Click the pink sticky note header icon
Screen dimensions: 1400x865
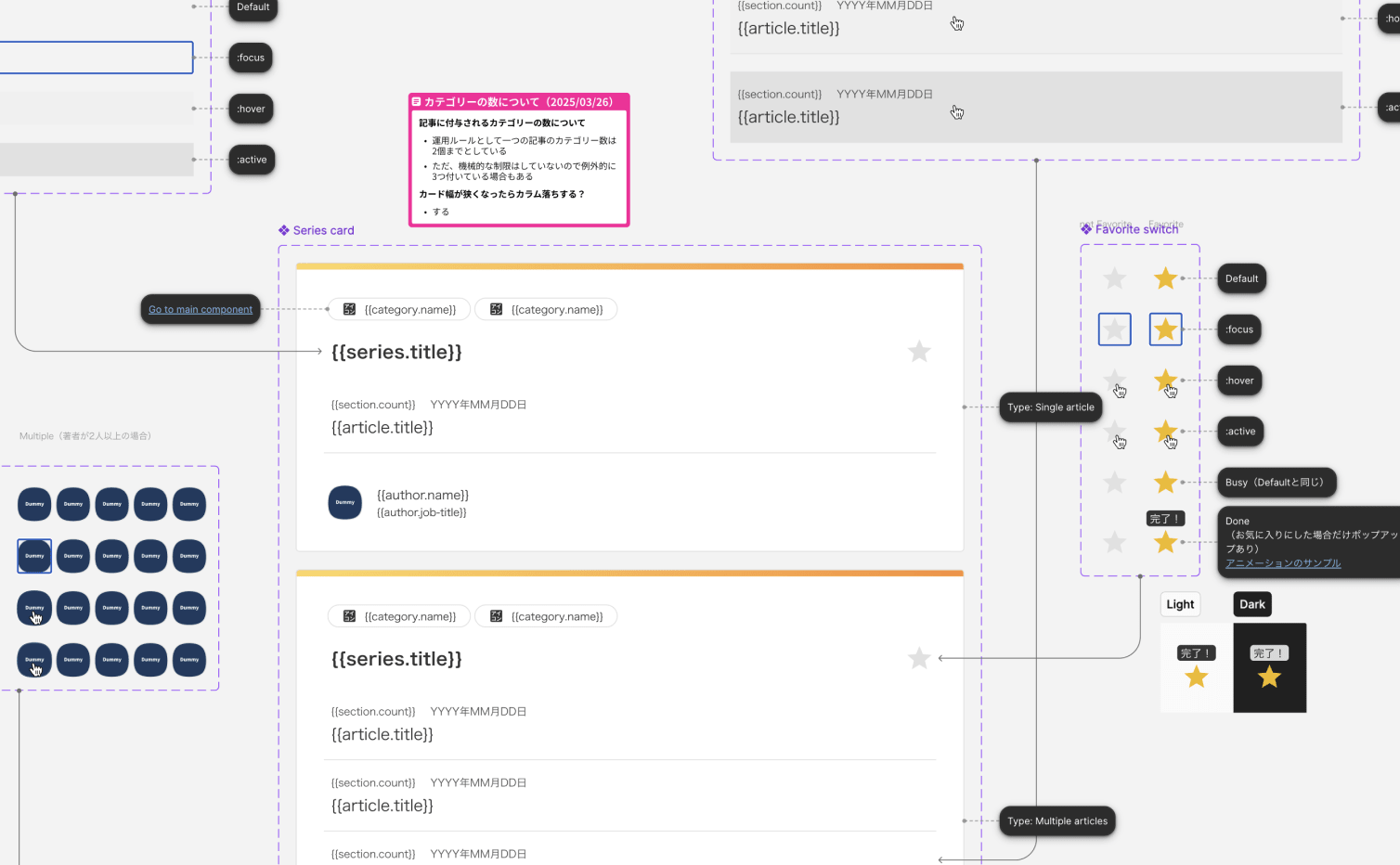pos(417,102)
